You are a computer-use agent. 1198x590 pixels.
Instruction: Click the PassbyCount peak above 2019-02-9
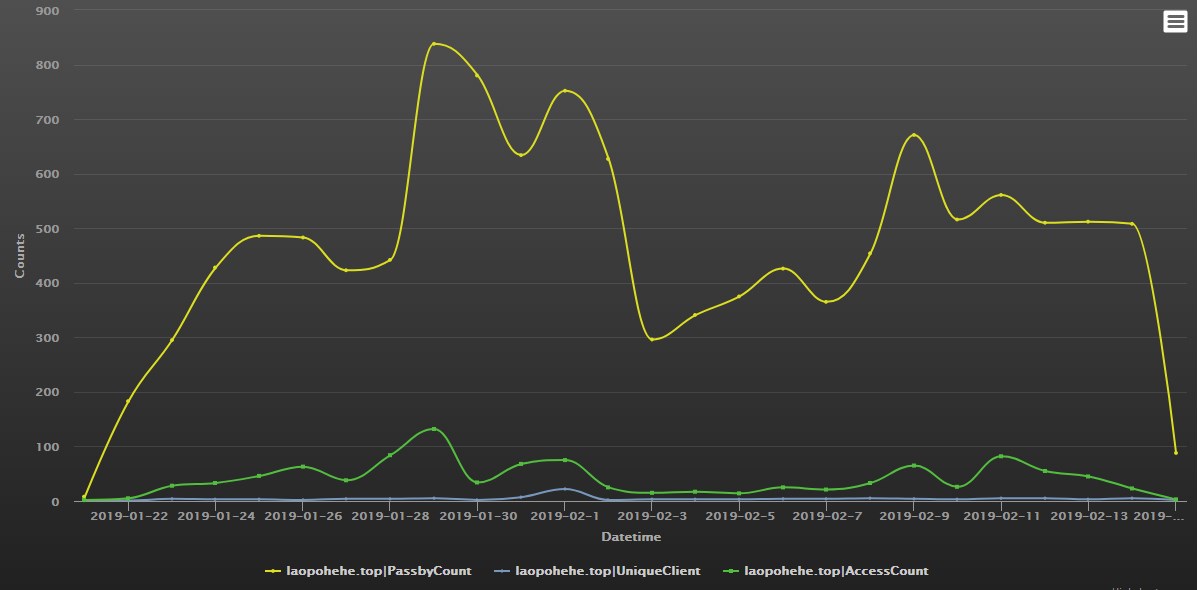click(x=914, y=135)
